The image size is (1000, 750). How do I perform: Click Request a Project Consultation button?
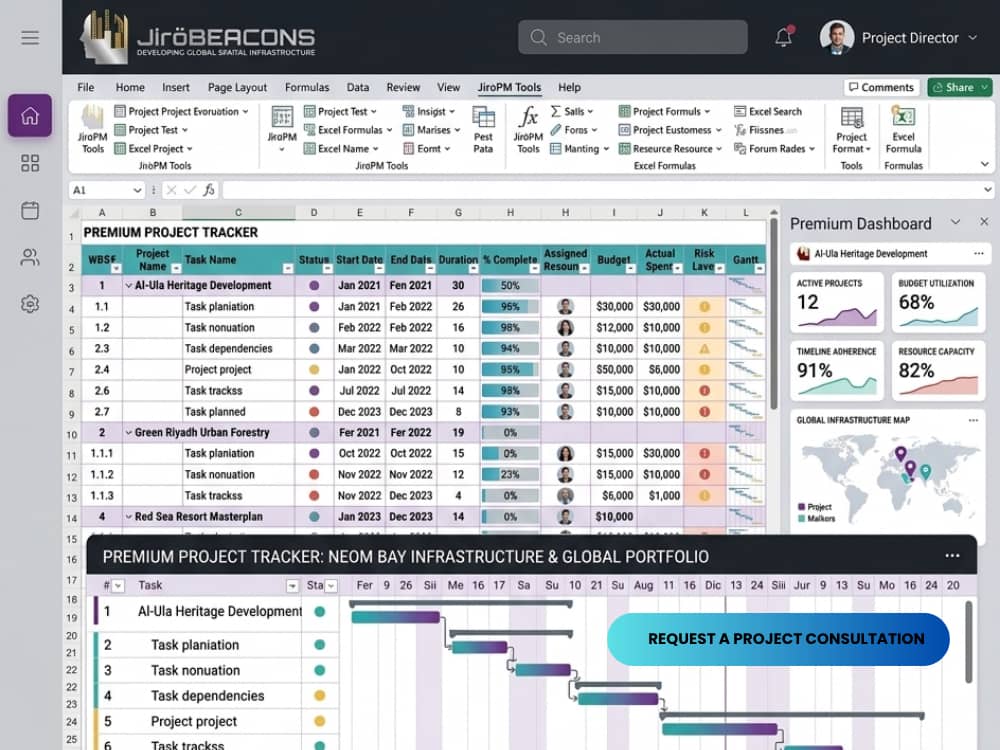tap(778, 639)
